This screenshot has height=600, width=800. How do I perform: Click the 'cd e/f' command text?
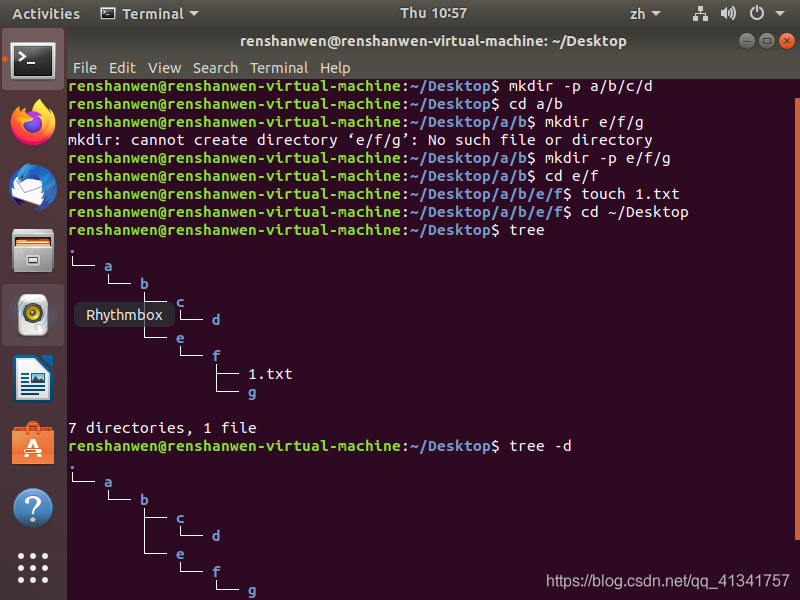coord(571,176)
